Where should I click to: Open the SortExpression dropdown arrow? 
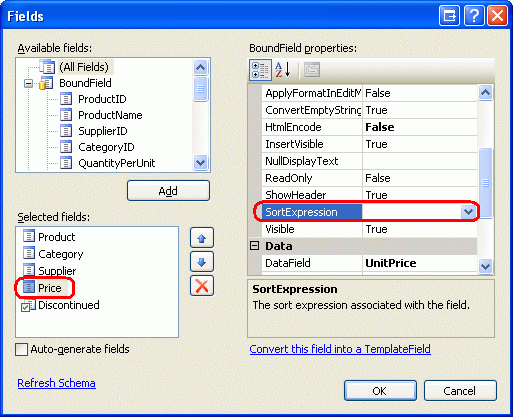tap(468, 212)
